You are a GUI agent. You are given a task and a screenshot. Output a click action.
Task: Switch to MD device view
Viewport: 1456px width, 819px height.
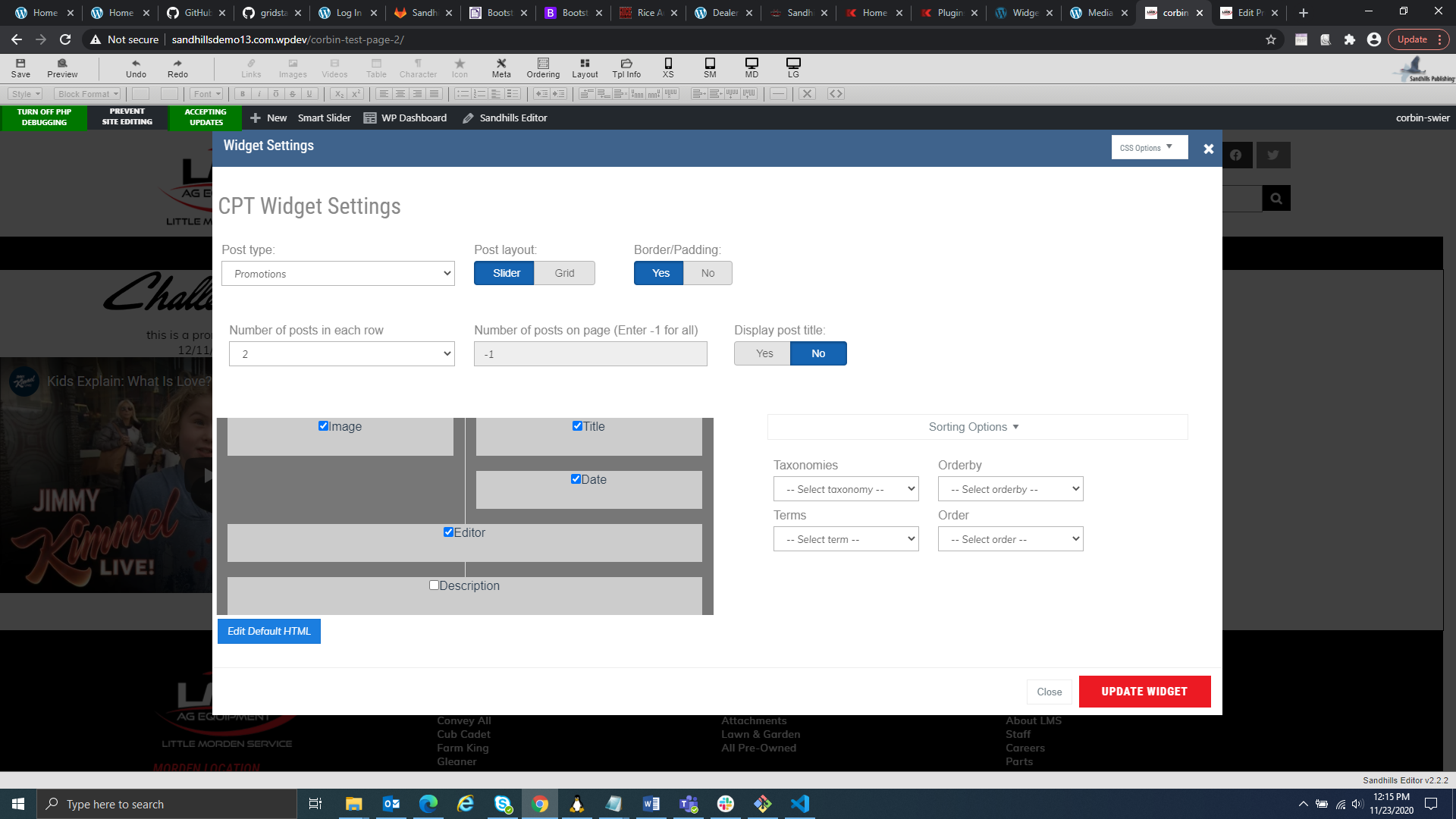752,67
